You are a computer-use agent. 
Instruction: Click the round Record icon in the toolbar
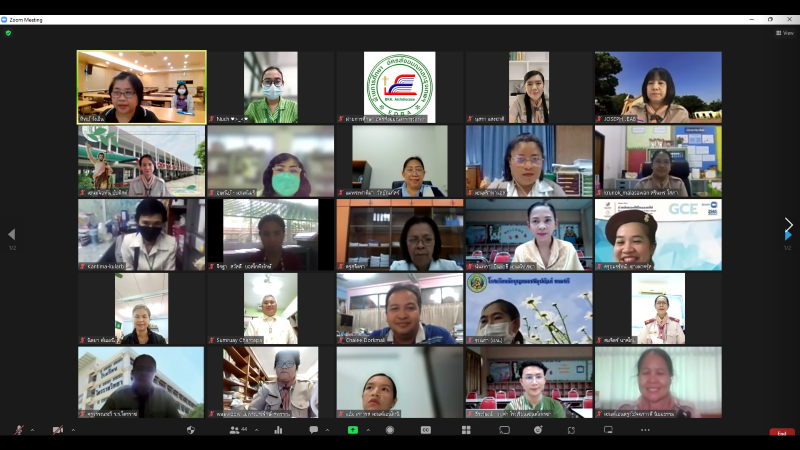point(390,430)
